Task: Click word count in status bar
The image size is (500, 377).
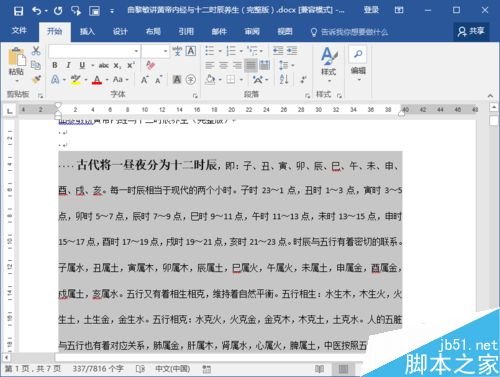Action: (x=98, y=369)
